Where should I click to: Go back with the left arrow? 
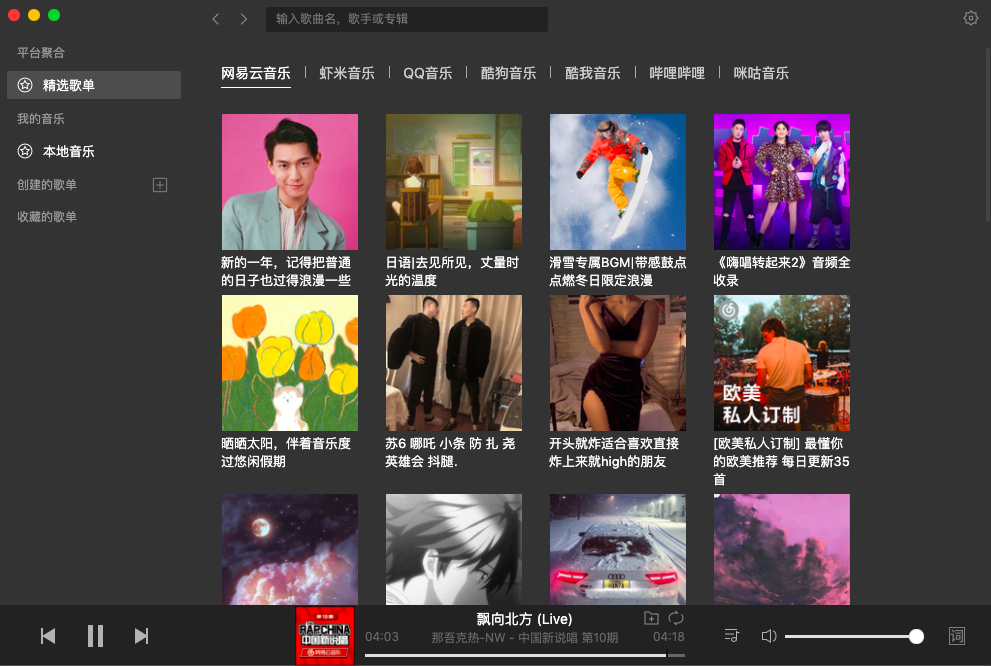pos(216,19)
